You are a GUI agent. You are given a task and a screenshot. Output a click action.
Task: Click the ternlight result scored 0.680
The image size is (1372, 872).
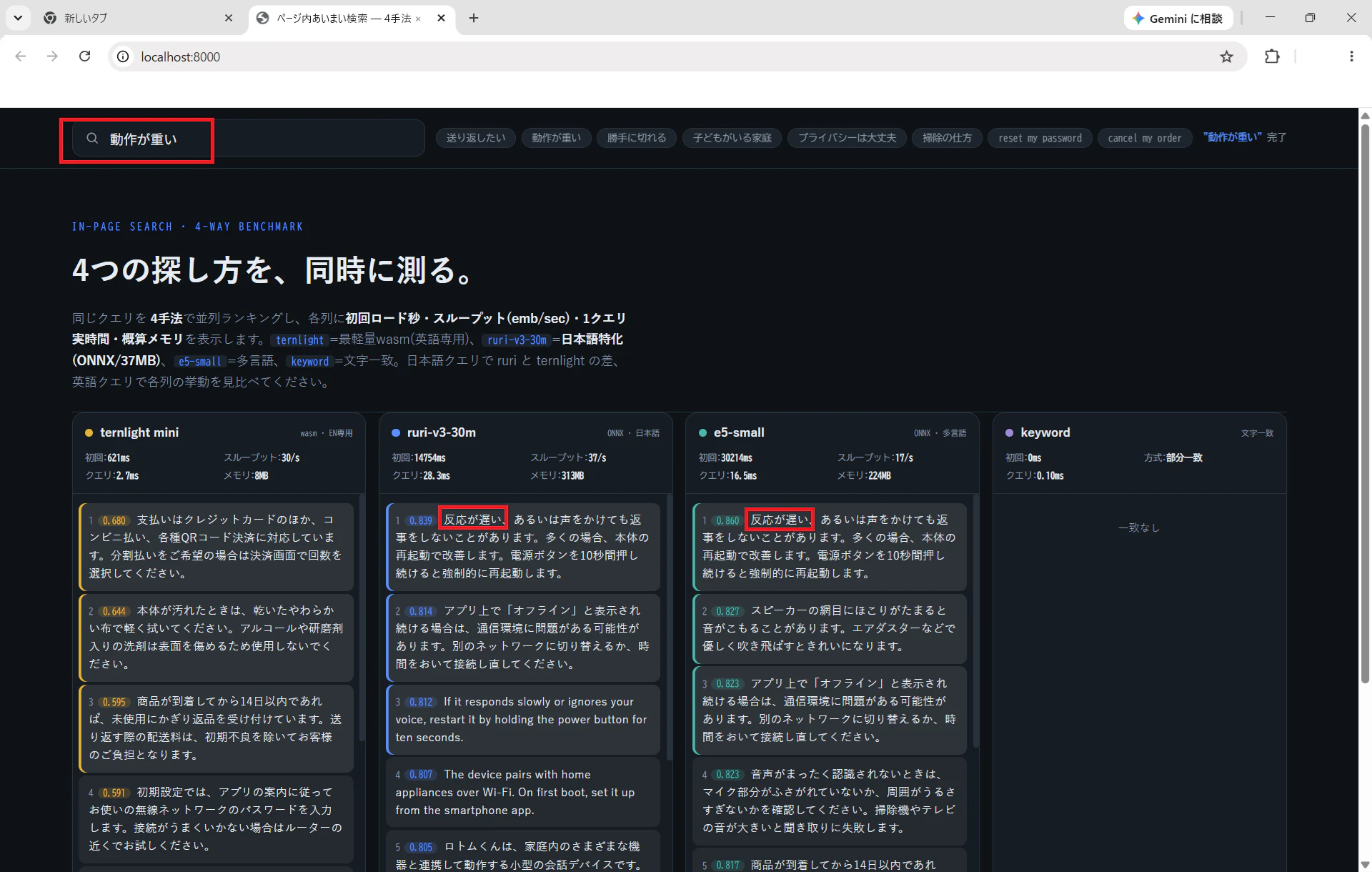click(x=217, y=547)
